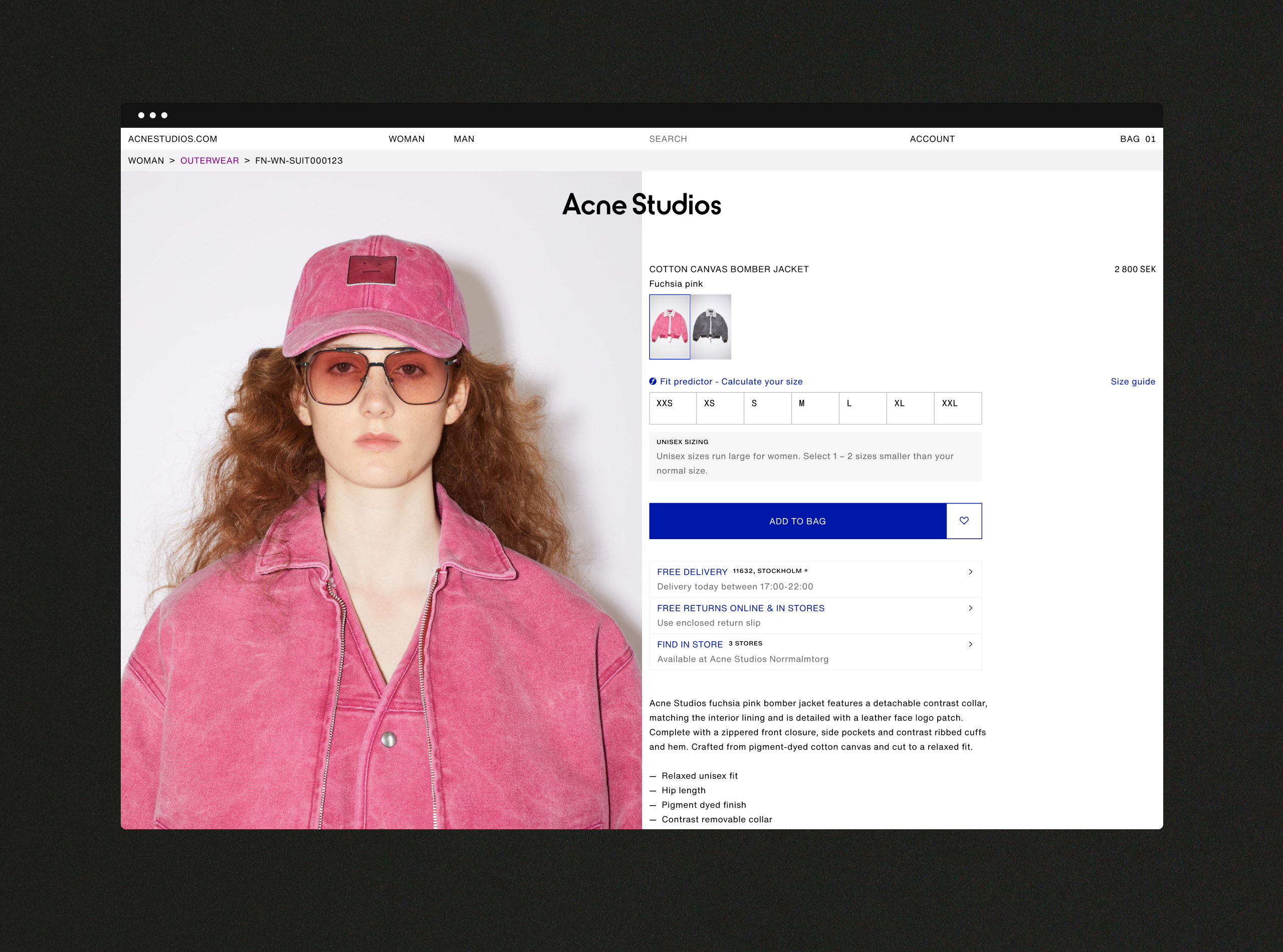Image resolution: width=1283 pixels, height=952 pixels.
Task: Select size S
Action: (x=768, y=408)
